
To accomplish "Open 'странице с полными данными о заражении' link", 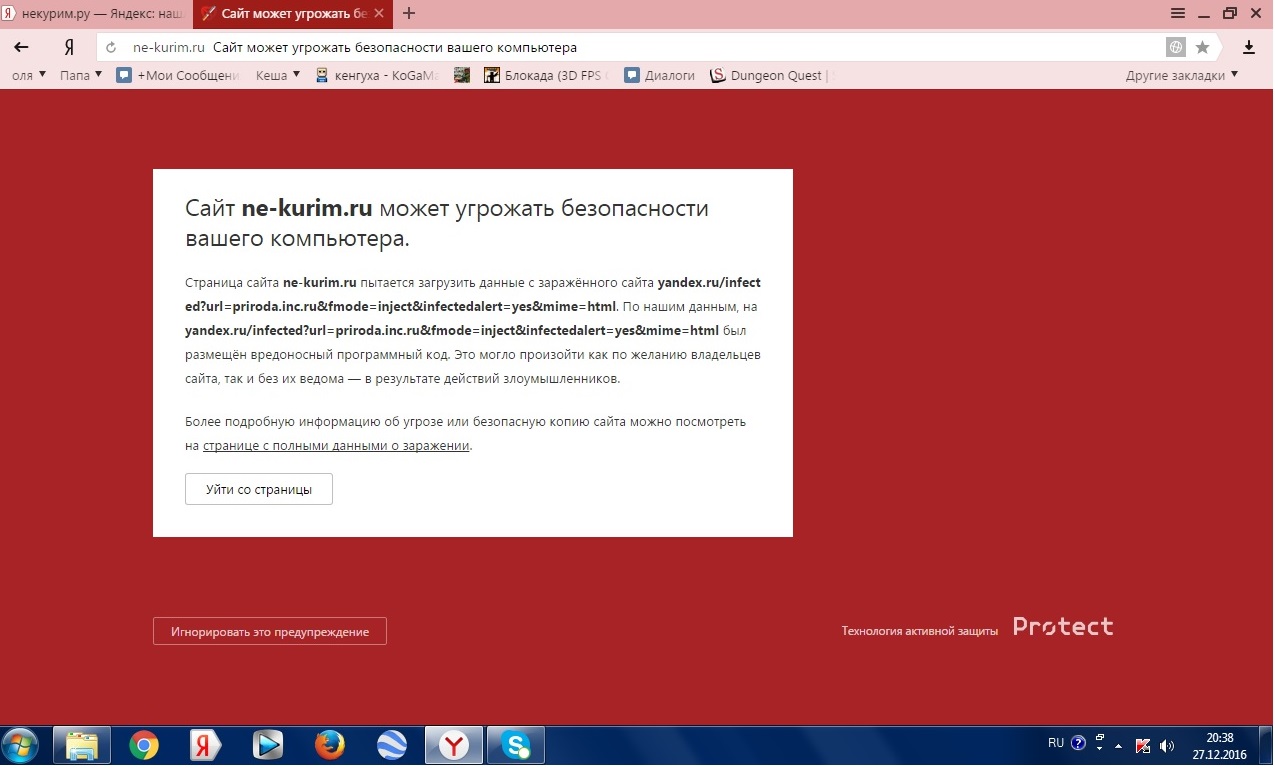I will click(336, 446).
